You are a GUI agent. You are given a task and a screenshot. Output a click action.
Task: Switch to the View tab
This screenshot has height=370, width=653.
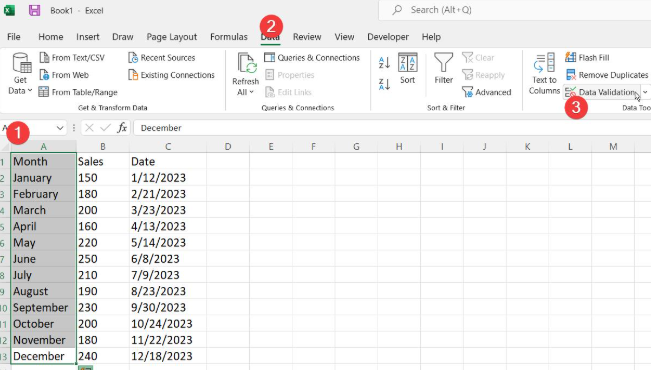point(344,37)
